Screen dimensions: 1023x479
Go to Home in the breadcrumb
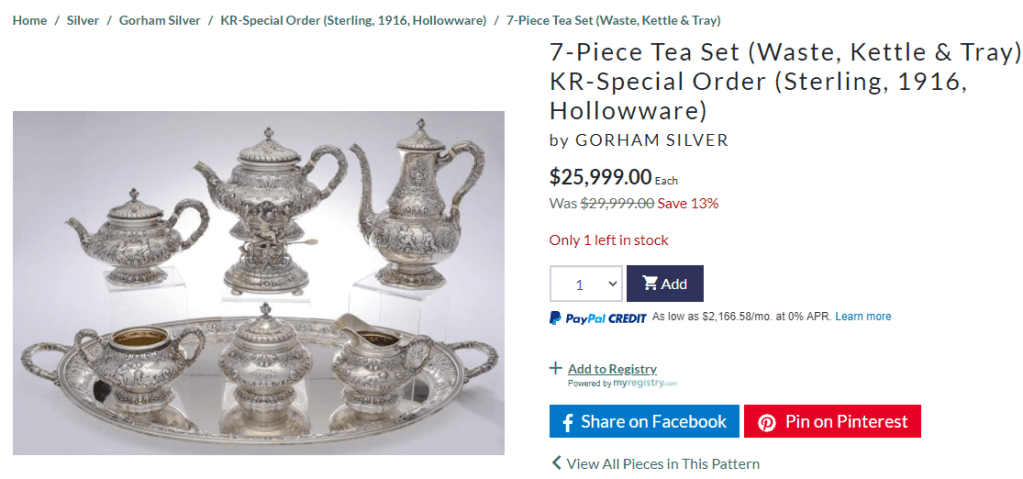pos(29,20)
